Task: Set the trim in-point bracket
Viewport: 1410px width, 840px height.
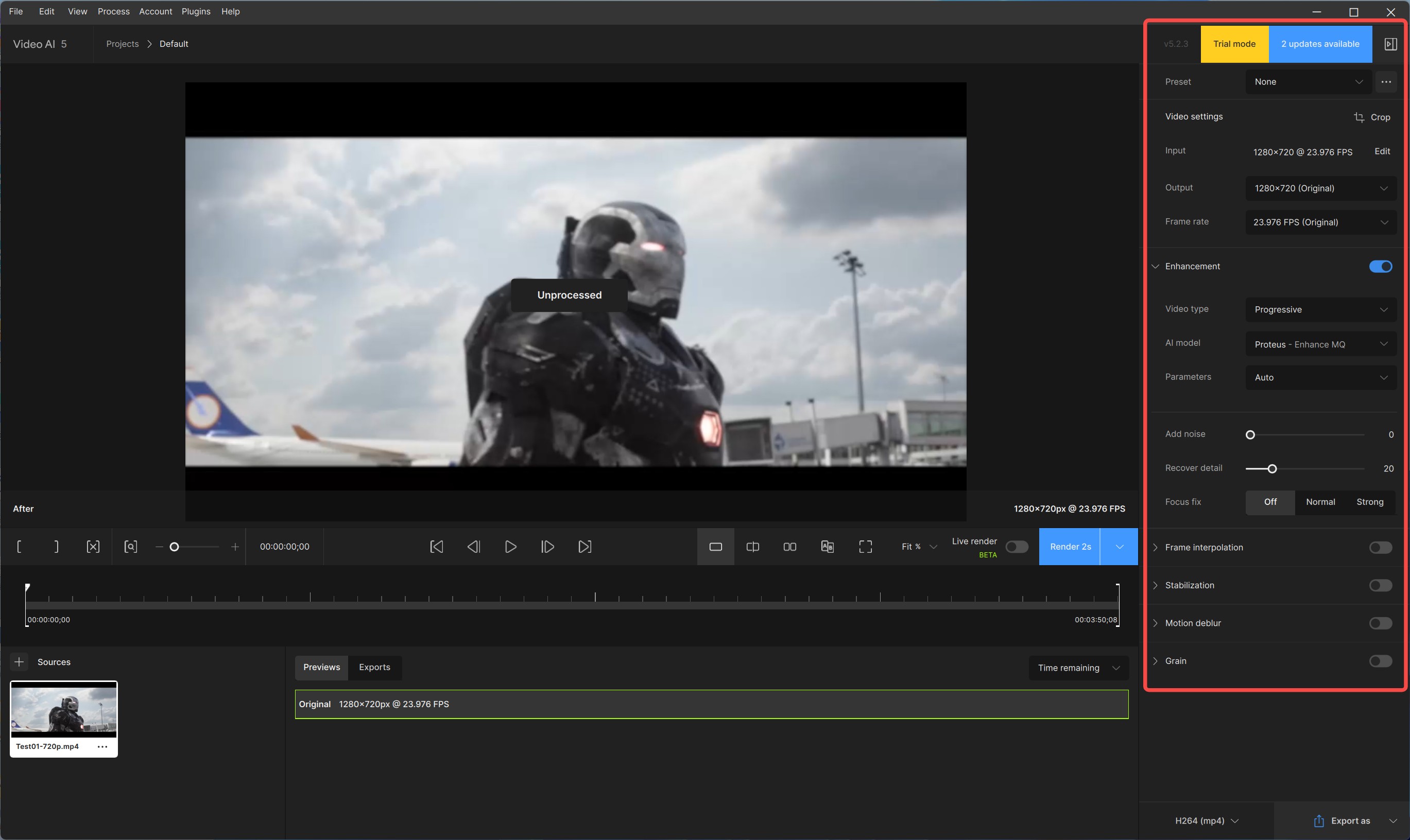Action: [x=19, y=546]
